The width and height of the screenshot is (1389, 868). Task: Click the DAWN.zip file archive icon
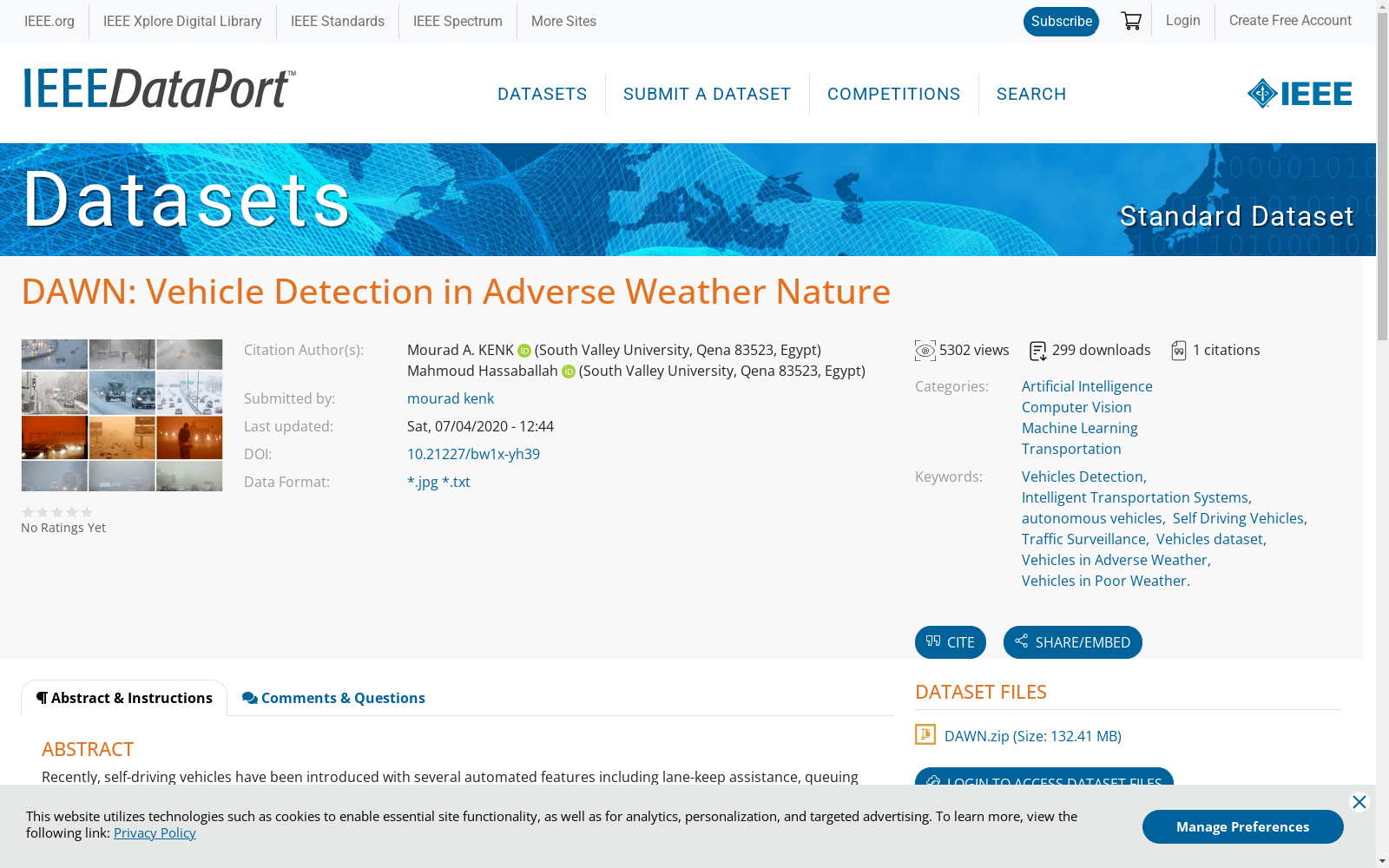click(925, 734)
